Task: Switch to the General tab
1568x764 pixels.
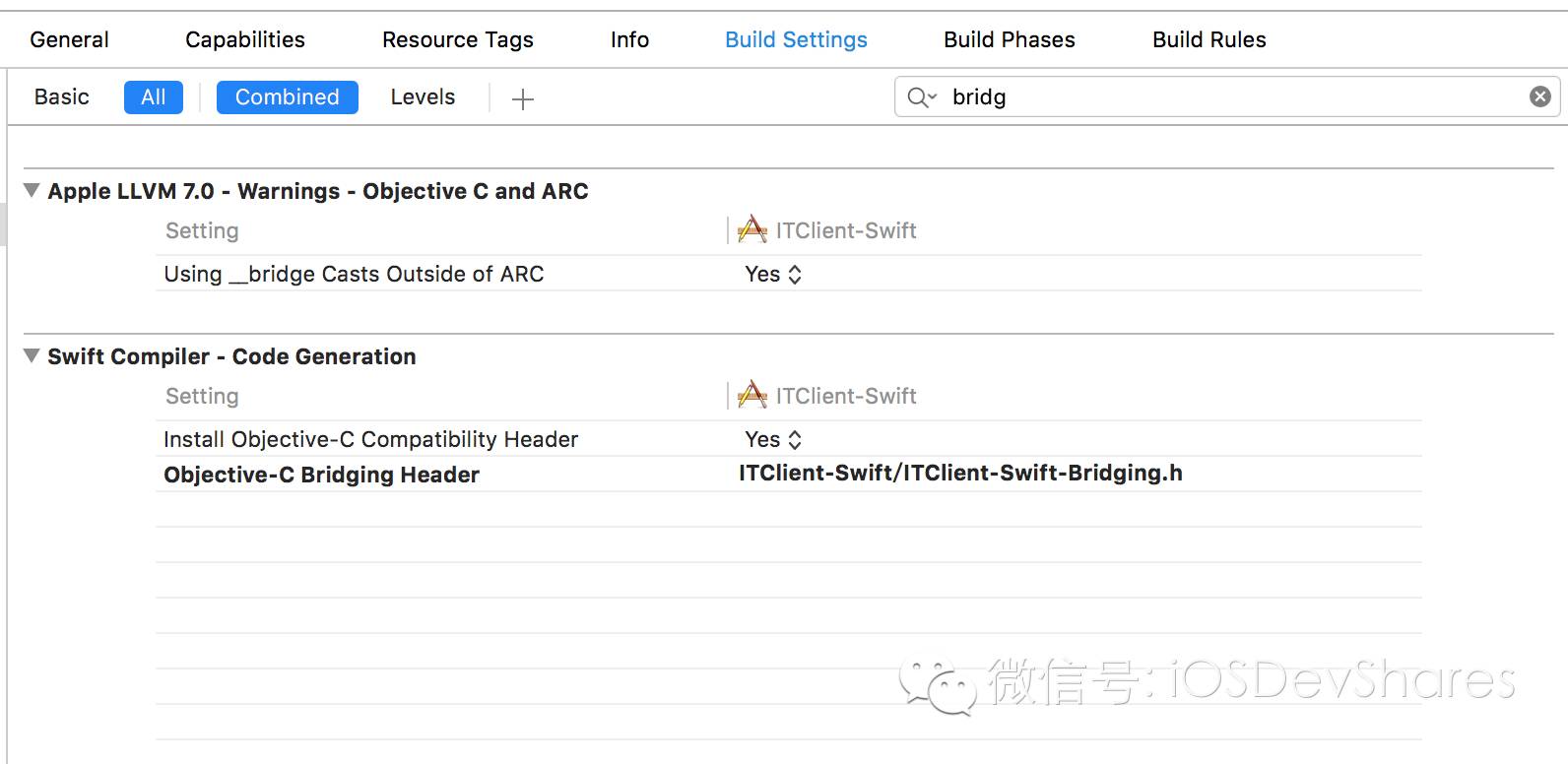Action: (x=69, y=39)
